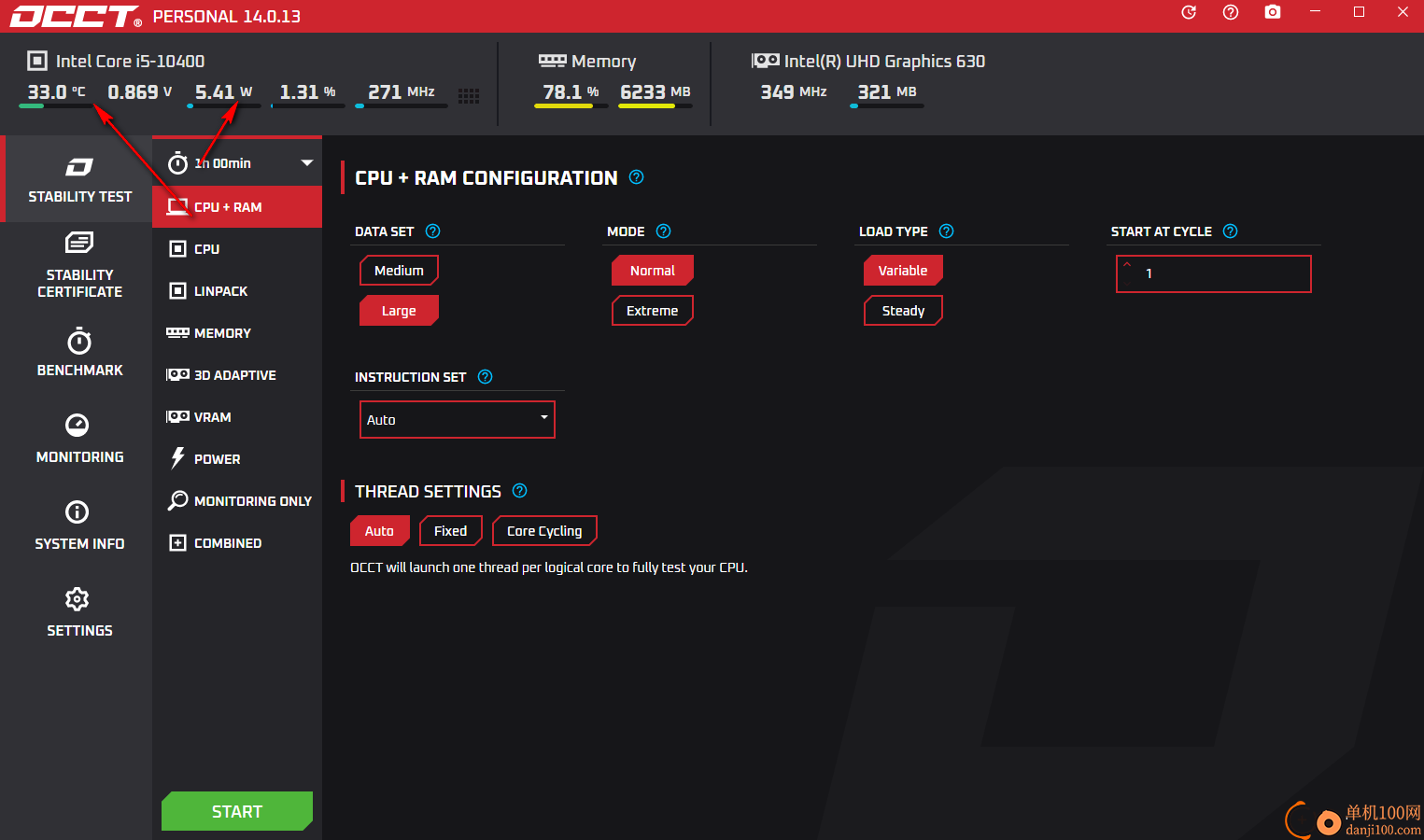Select the Power test
The width and height of the screenshot is (1424, 840).
point(237,459)
